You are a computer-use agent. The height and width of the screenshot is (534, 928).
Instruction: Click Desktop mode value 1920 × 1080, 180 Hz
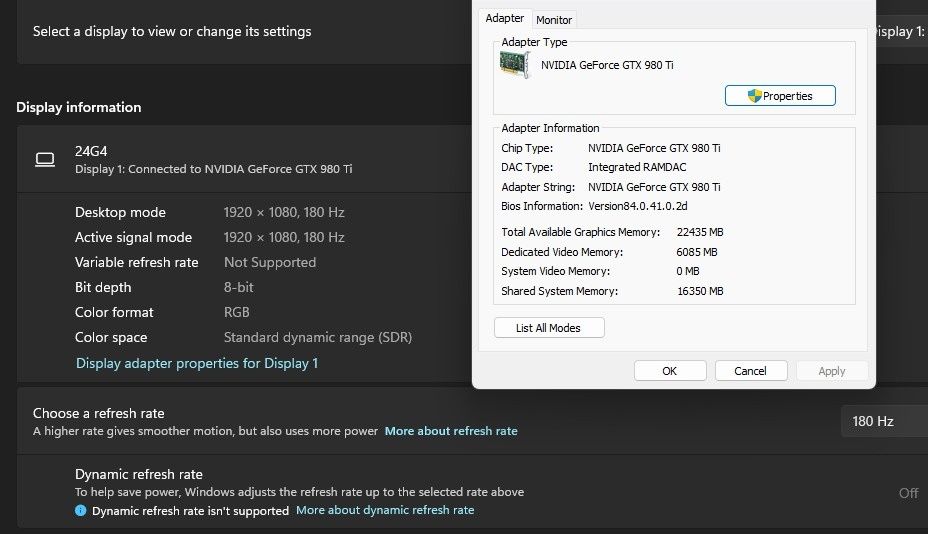tap(284, 212)
